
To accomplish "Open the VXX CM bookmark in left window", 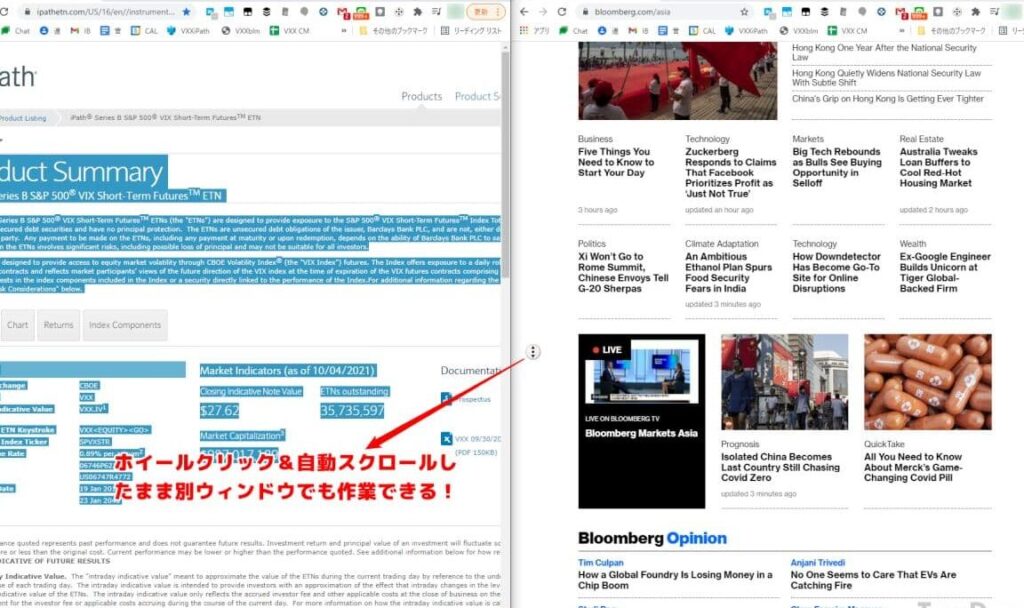I will click(289, 31).
